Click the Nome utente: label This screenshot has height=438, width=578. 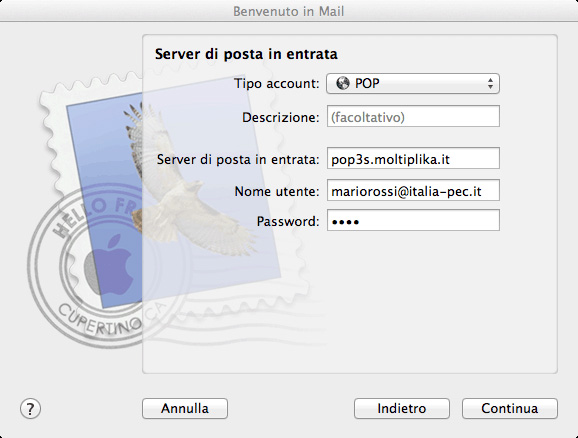click(277, 191)
